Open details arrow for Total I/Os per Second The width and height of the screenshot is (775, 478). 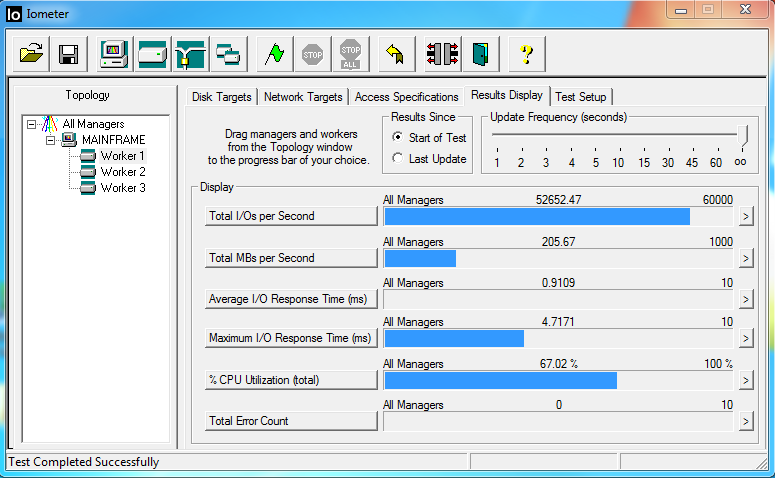(x=746, y=217)
